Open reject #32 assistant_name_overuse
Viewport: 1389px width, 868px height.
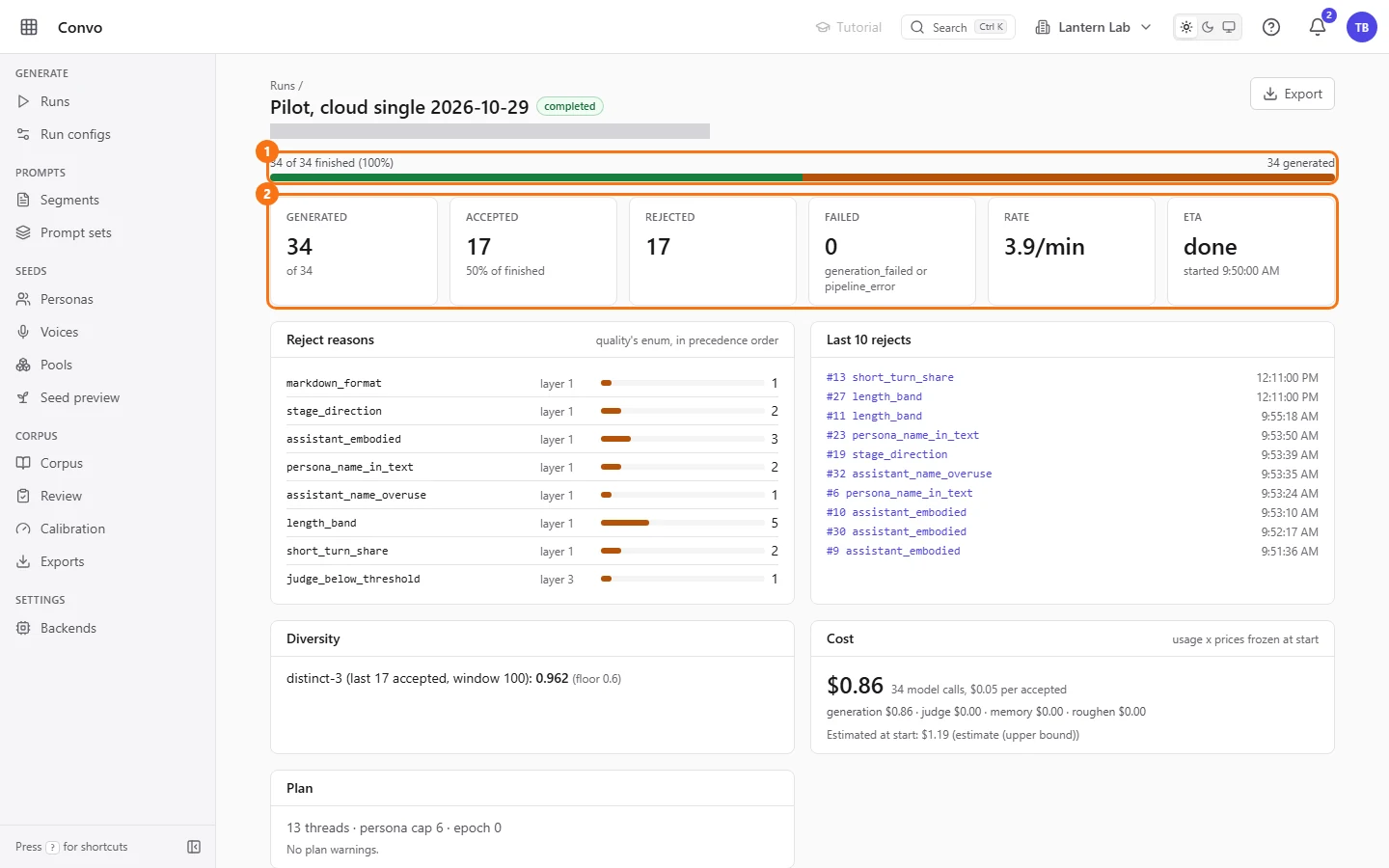click(909, 474)
